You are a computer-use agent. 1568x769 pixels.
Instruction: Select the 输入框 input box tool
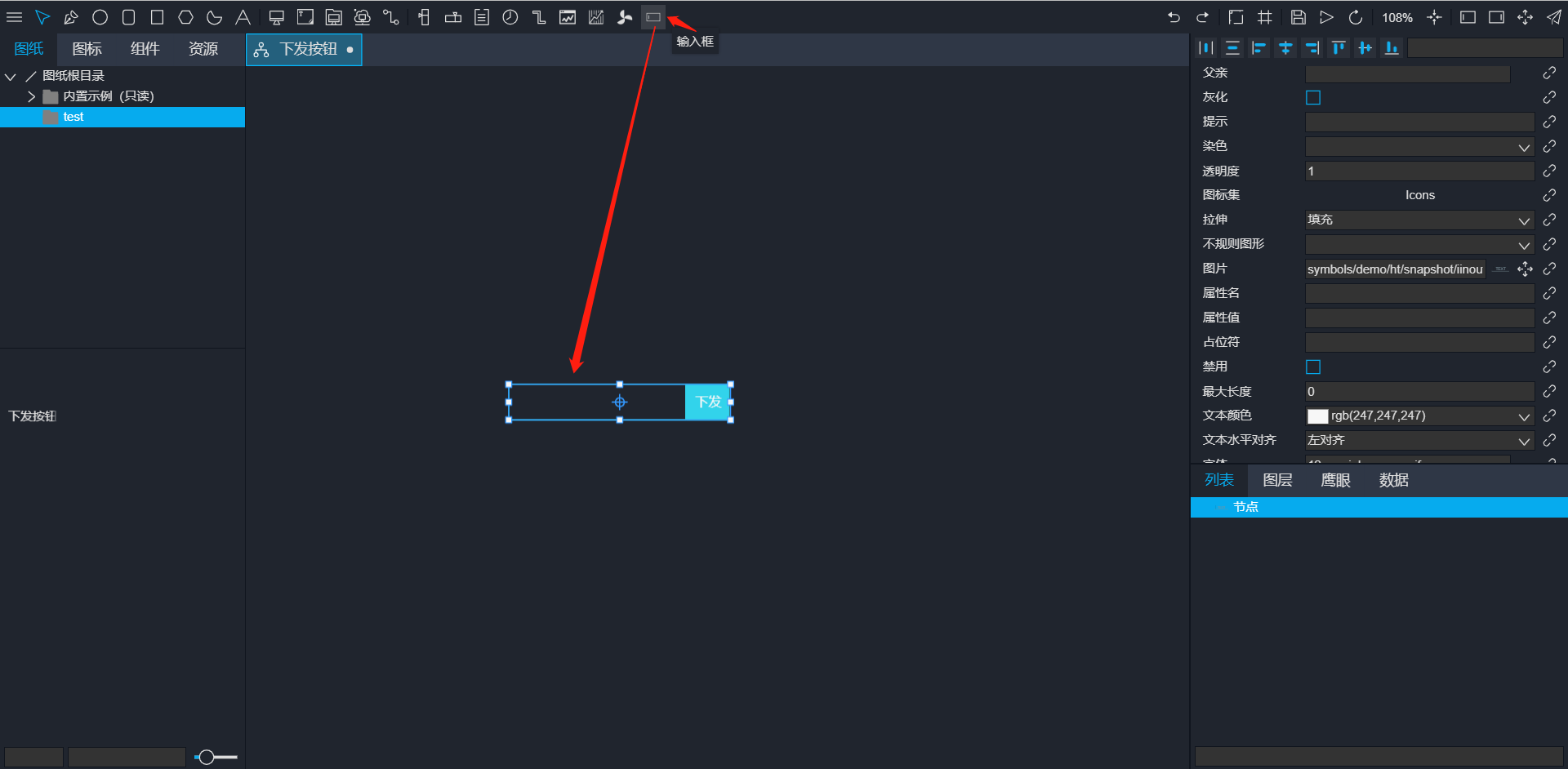pos(653,17)
